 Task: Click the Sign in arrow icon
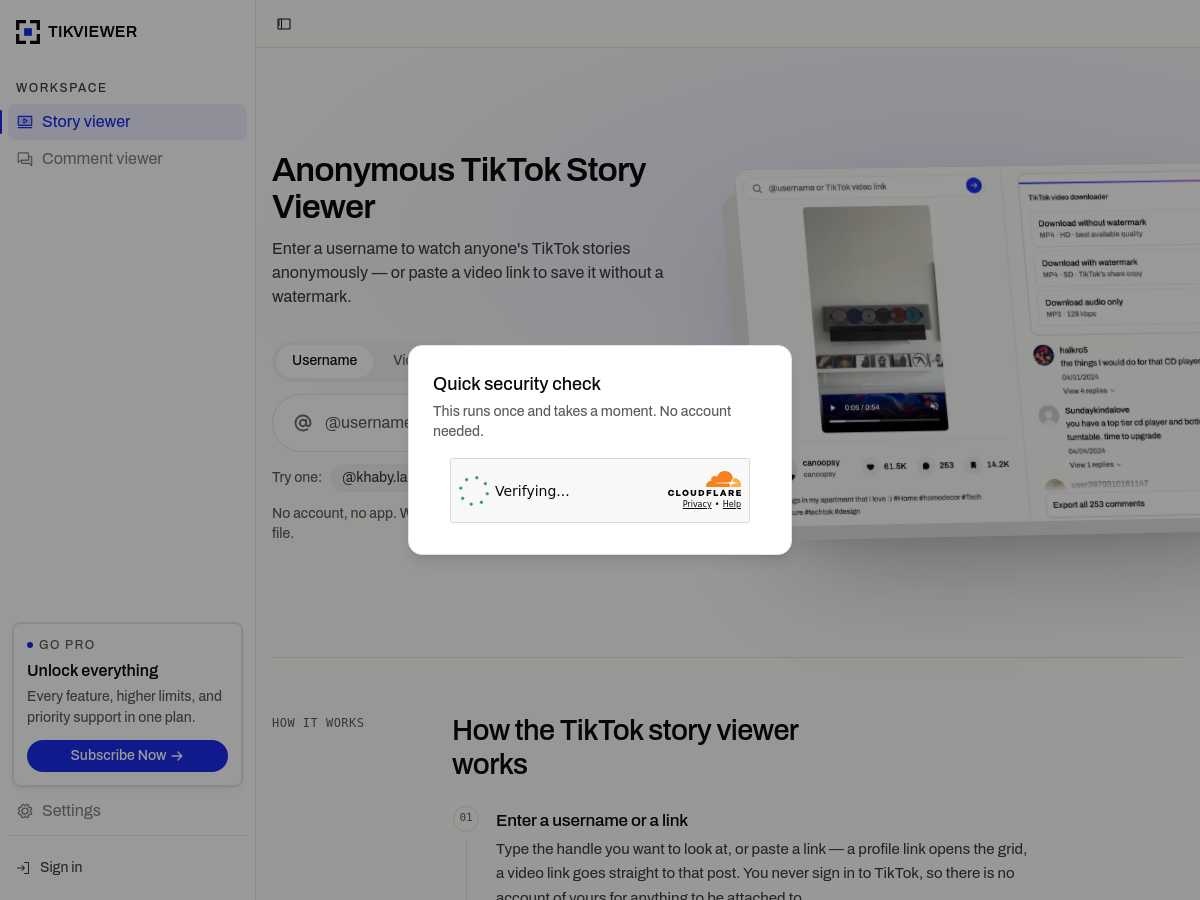[x=23, y=868]
